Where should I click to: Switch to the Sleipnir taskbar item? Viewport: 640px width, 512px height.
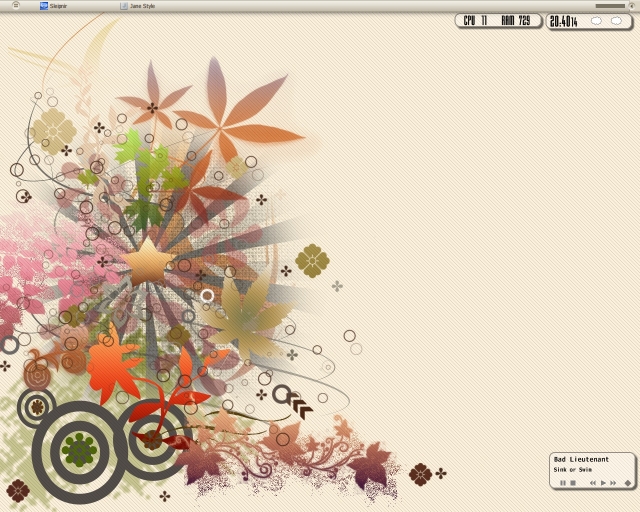pos(53,6)
